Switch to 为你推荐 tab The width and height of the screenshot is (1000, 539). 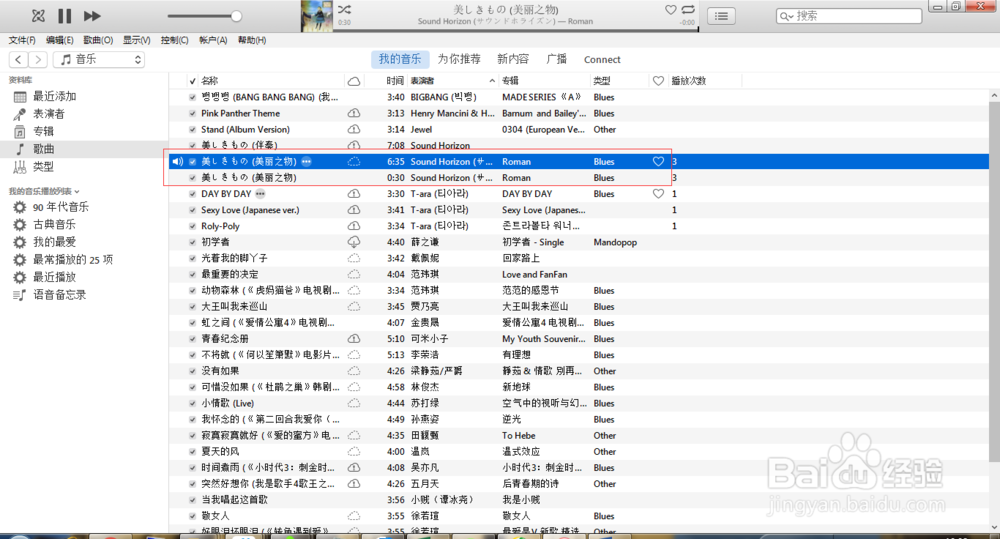[x=459, y=59]
